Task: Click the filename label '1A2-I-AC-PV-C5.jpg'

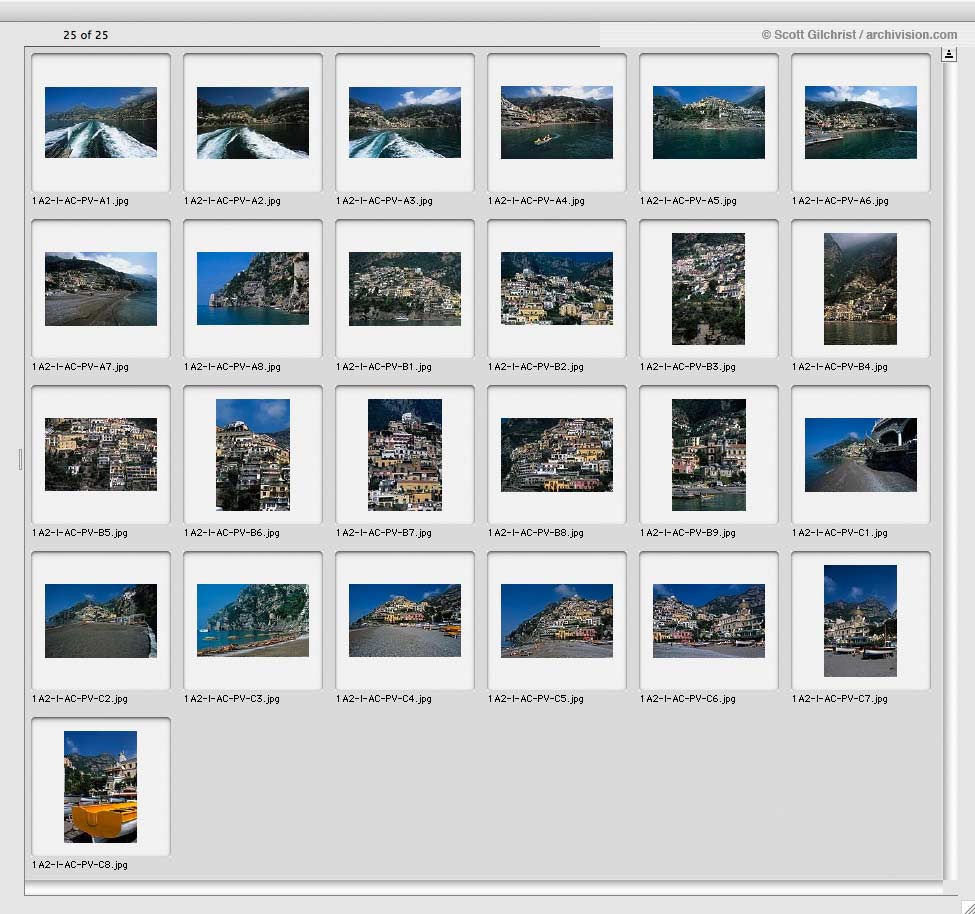Action: pos(535,699)
